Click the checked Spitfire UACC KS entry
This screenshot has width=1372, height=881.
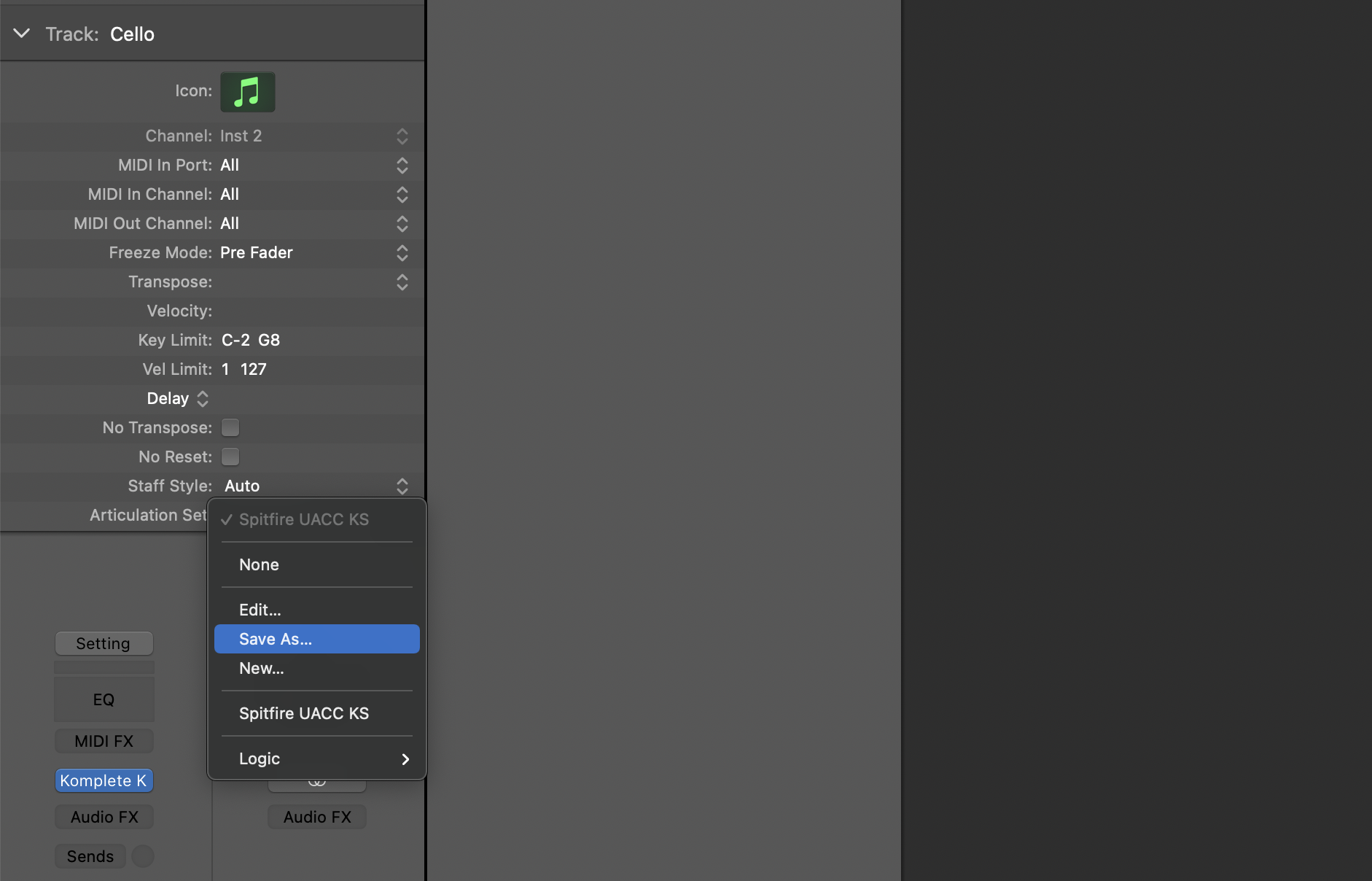(x=317, y=519)
